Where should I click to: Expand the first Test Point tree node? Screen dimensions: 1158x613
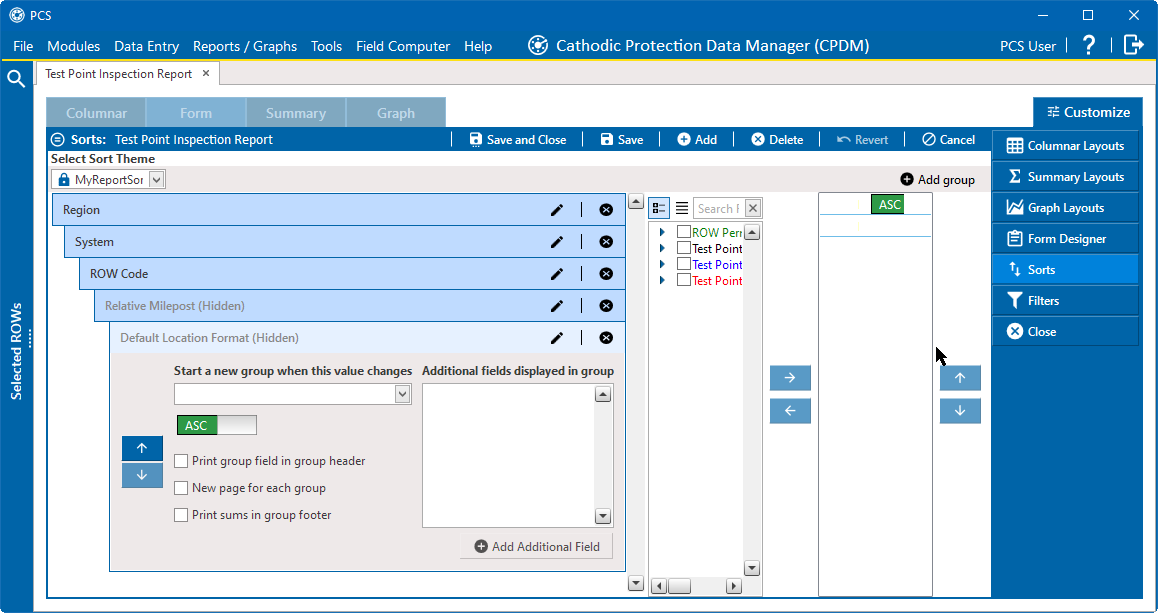point(660,247)
